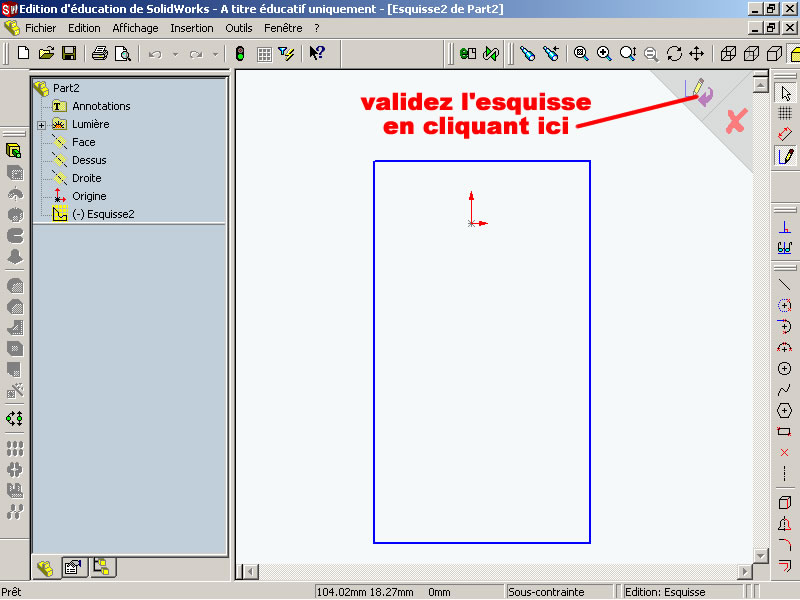Screen dimensions: 800x600
Task: Confirm the sketch with the top-right pencil icon
Action: (x=700, y=92)
